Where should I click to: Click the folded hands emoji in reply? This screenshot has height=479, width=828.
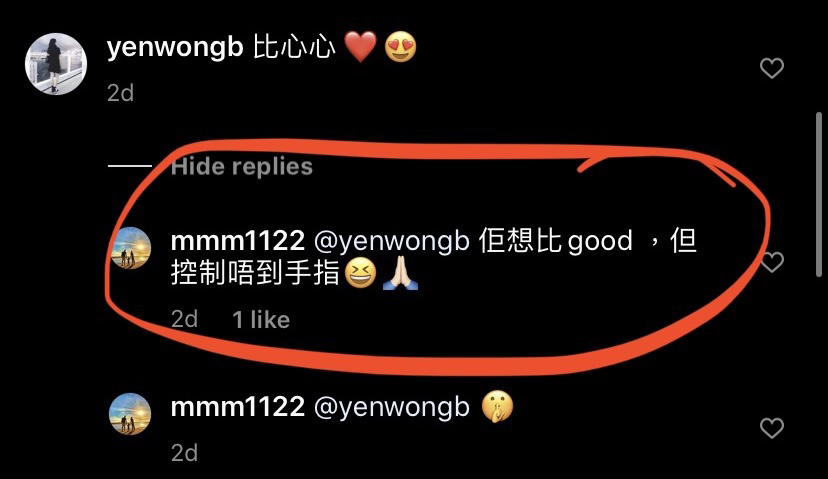400,275
